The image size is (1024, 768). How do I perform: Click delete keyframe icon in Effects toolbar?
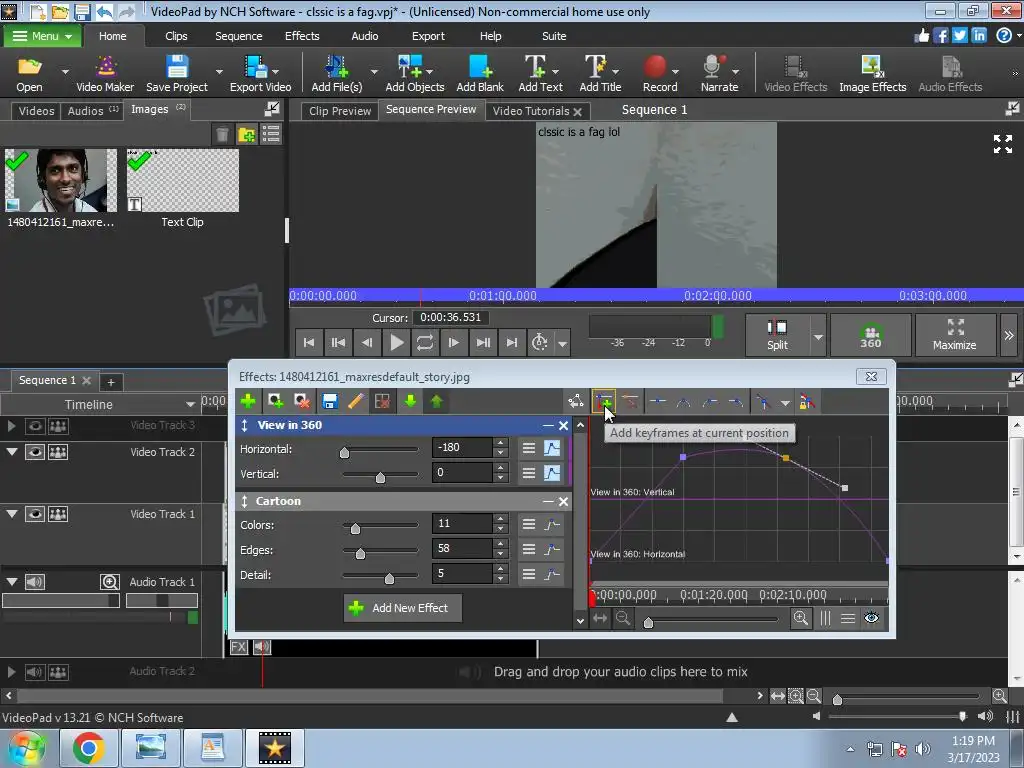point(630,401)
